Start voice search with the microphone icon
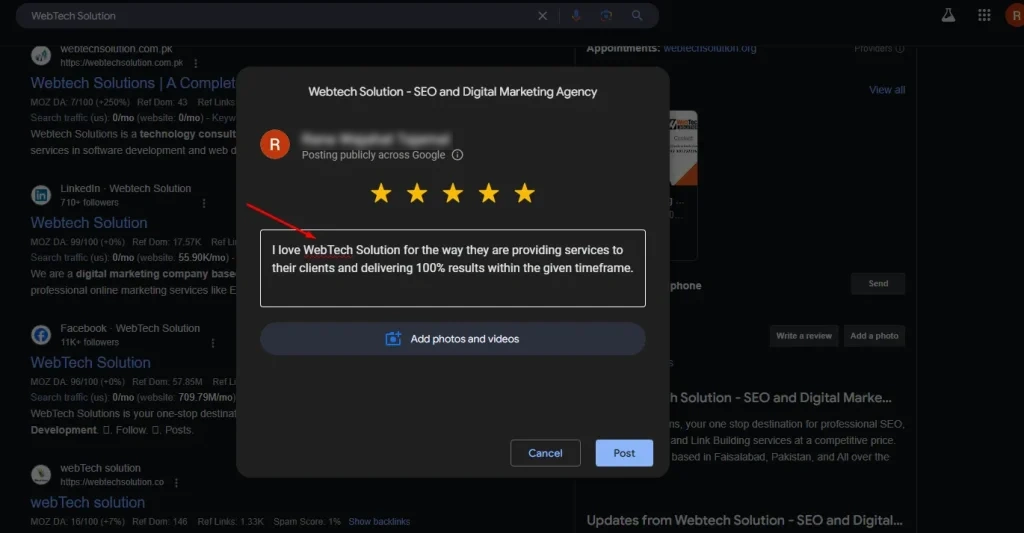This screenshot has height=533, width=1024. point(576,16)
